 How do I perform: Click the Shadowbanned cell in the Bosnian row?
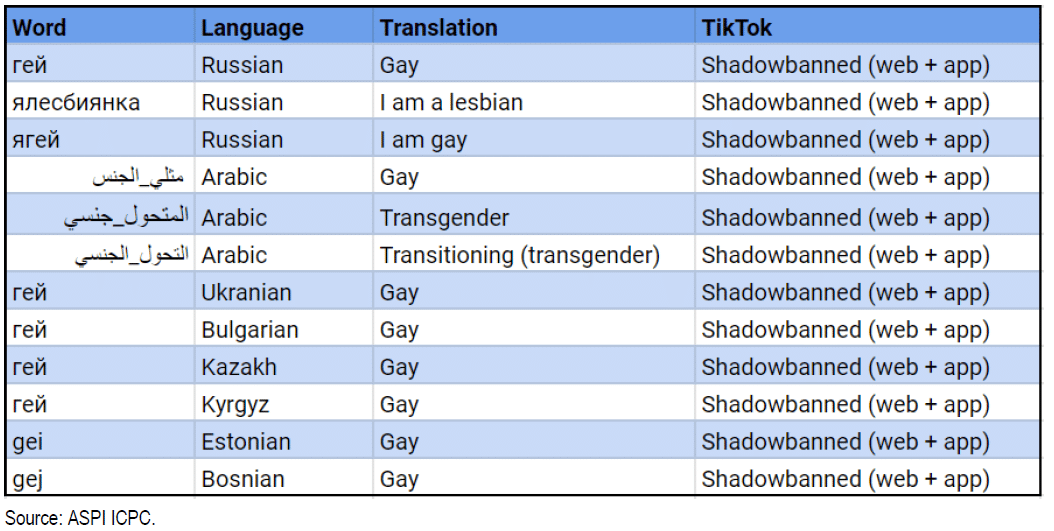pos(845,479)
